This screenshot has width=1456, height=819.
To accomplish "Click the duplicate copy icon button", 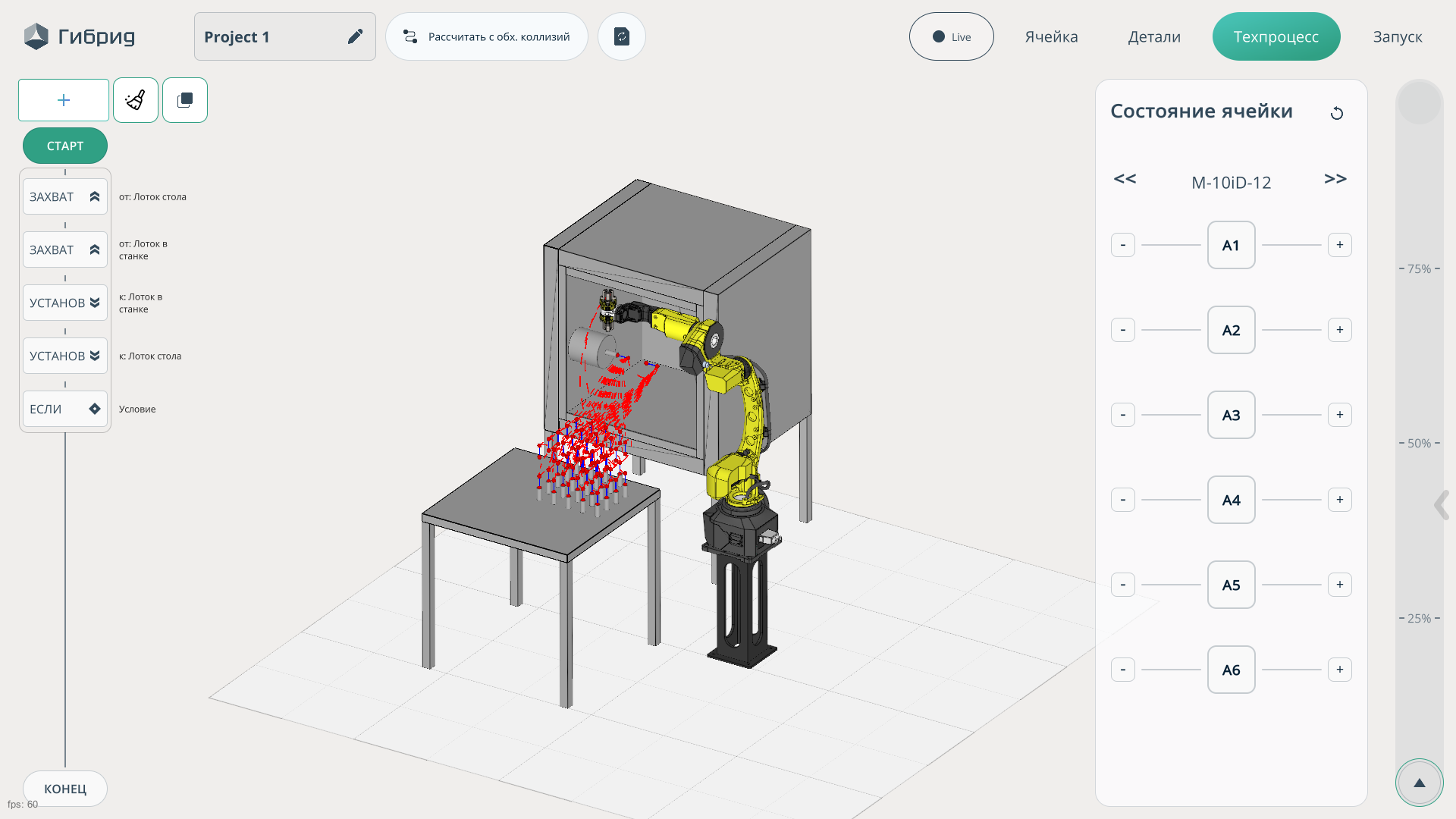I will 185,100.
